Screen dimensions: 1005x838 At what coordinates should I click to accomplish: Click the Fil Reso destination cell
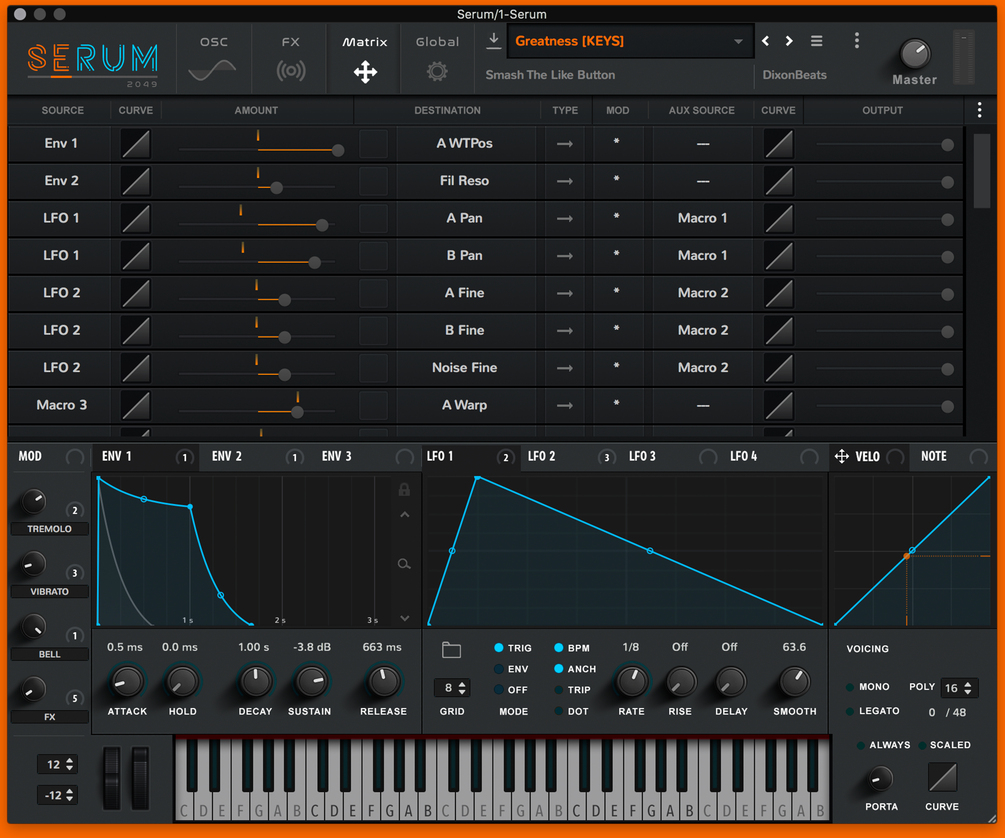pyautogui.click(x=465, y=181)
